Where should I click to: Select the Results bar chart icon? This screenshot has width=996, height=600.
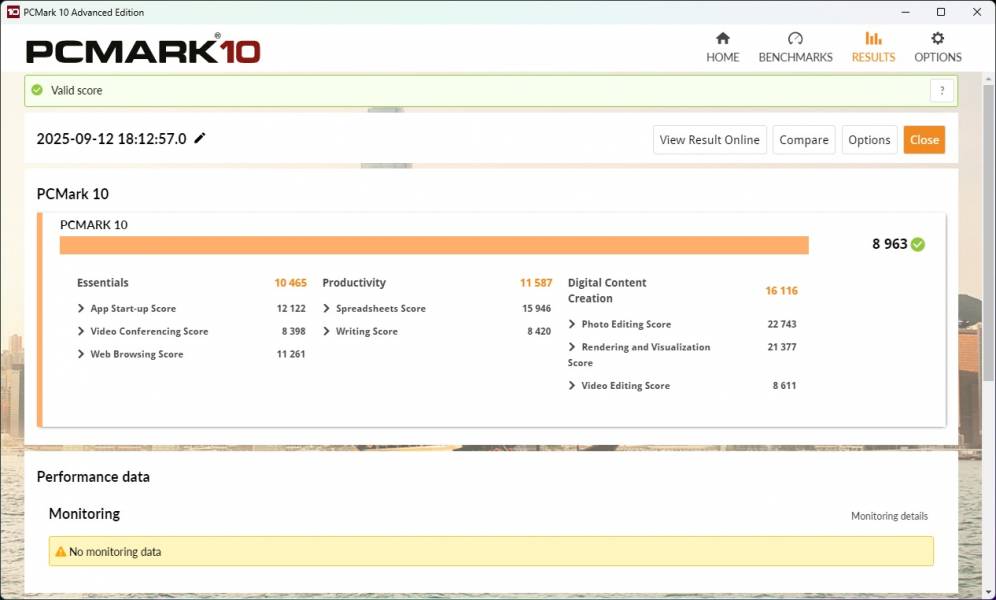tap(873, 39)
